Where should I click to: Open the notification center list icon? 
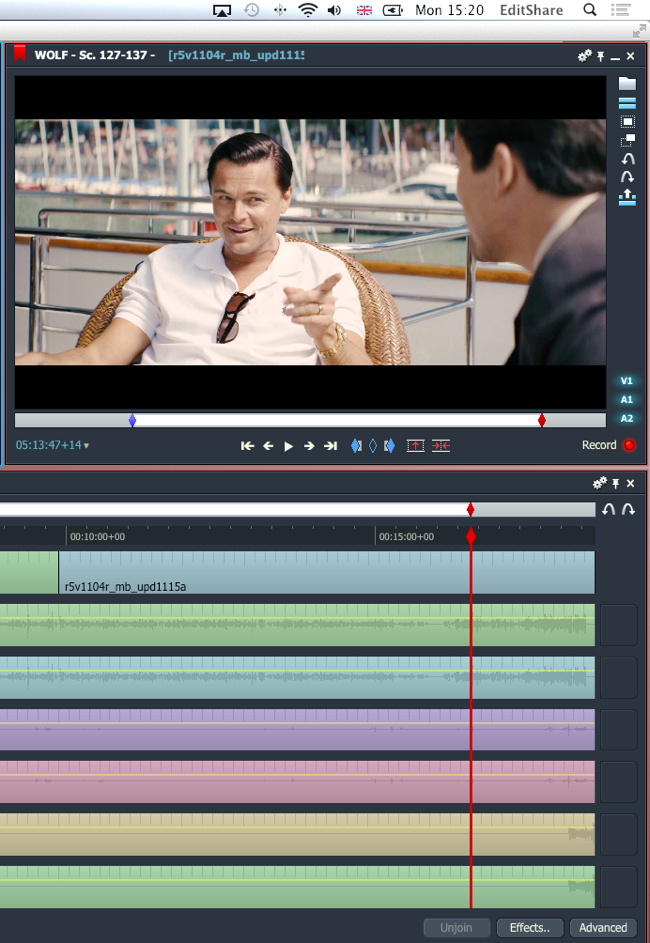pos(621,10)
